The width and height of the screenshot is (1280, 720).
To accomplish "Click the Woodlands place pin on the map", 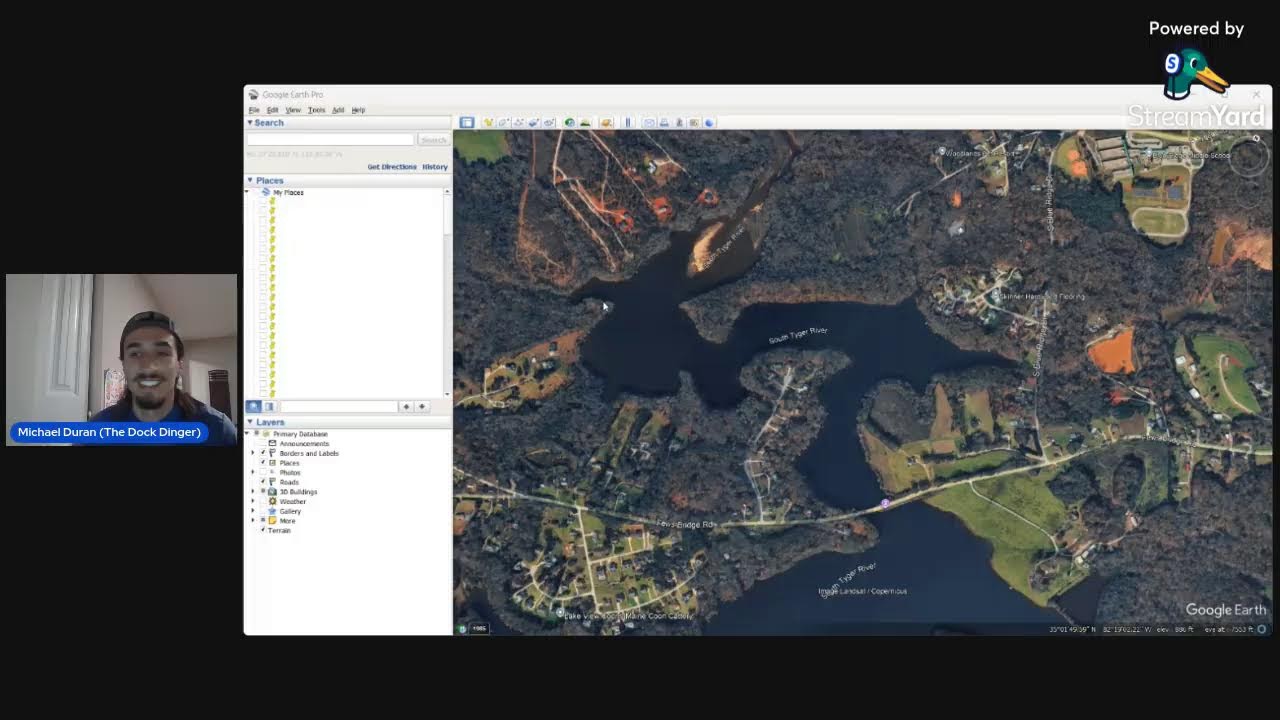I will pyautogui.click(x=942, y=152).
